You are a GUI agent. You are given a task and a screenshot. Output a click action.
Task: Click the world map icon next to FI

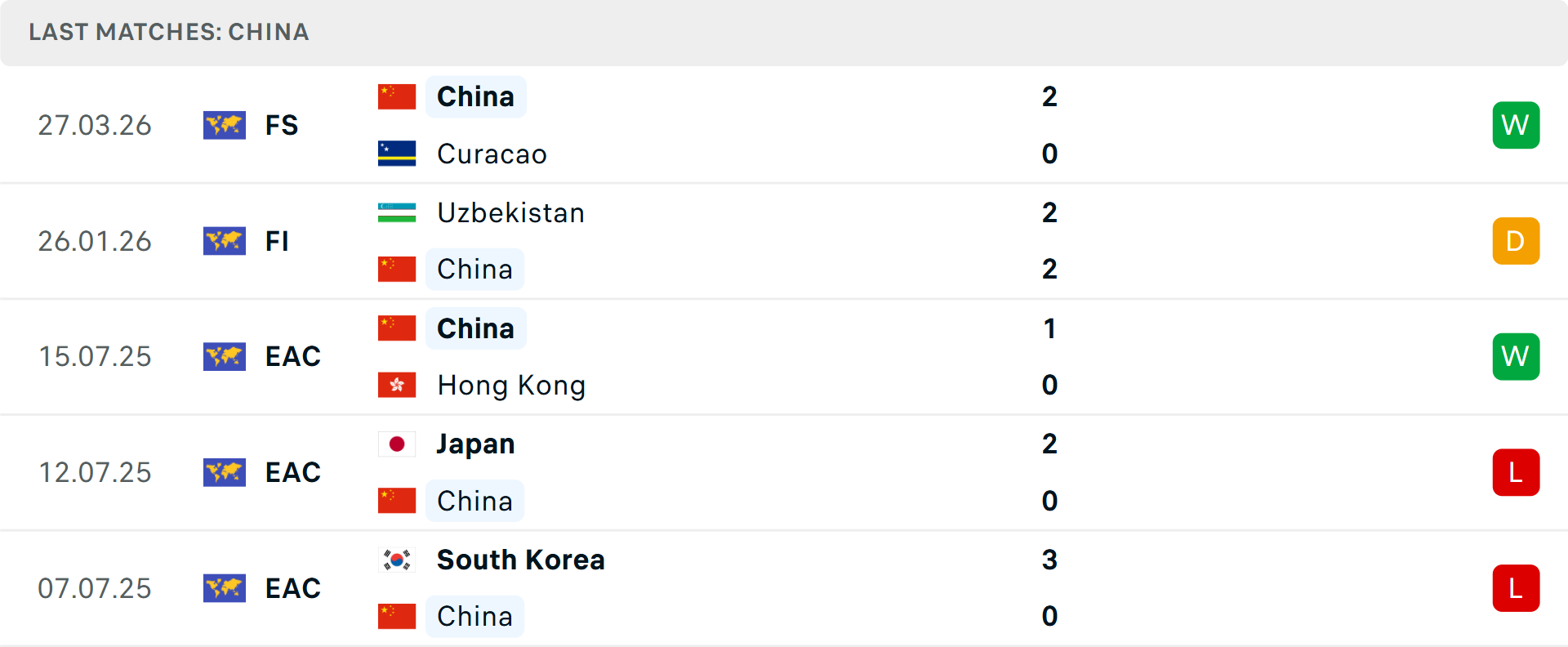(x=225, y=241)
